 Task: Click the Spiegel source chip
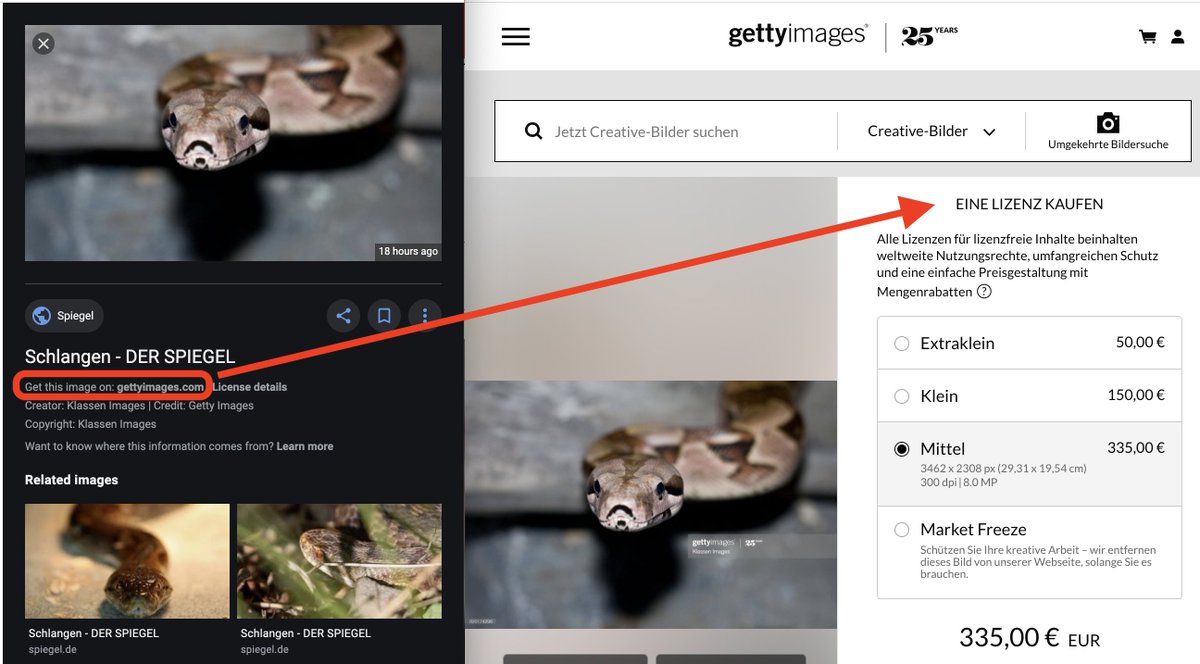(64, 316)
